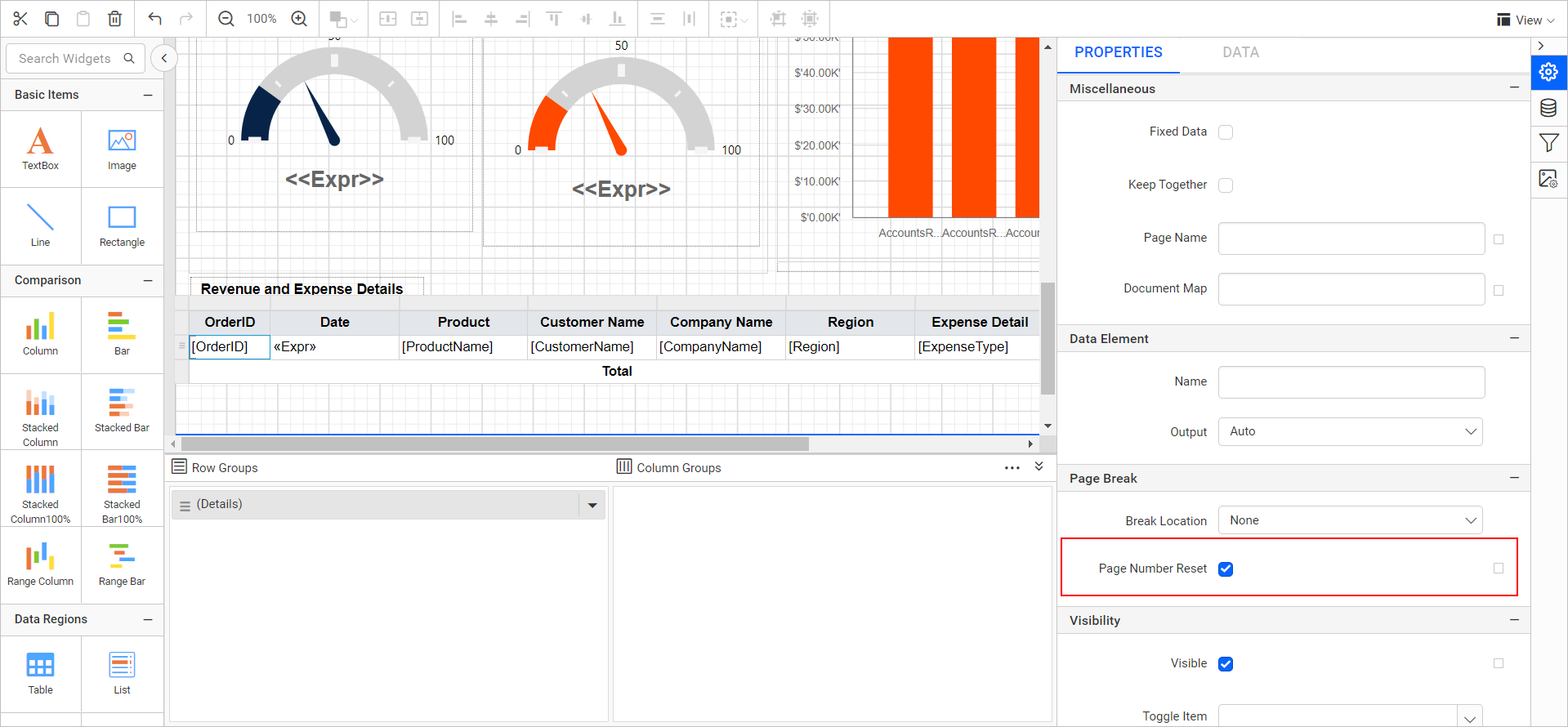Image resolution: width=1568 pixels, height=727 pixels.
Task: Open the properties gear panel icon
Action: tap(1548, 72)
